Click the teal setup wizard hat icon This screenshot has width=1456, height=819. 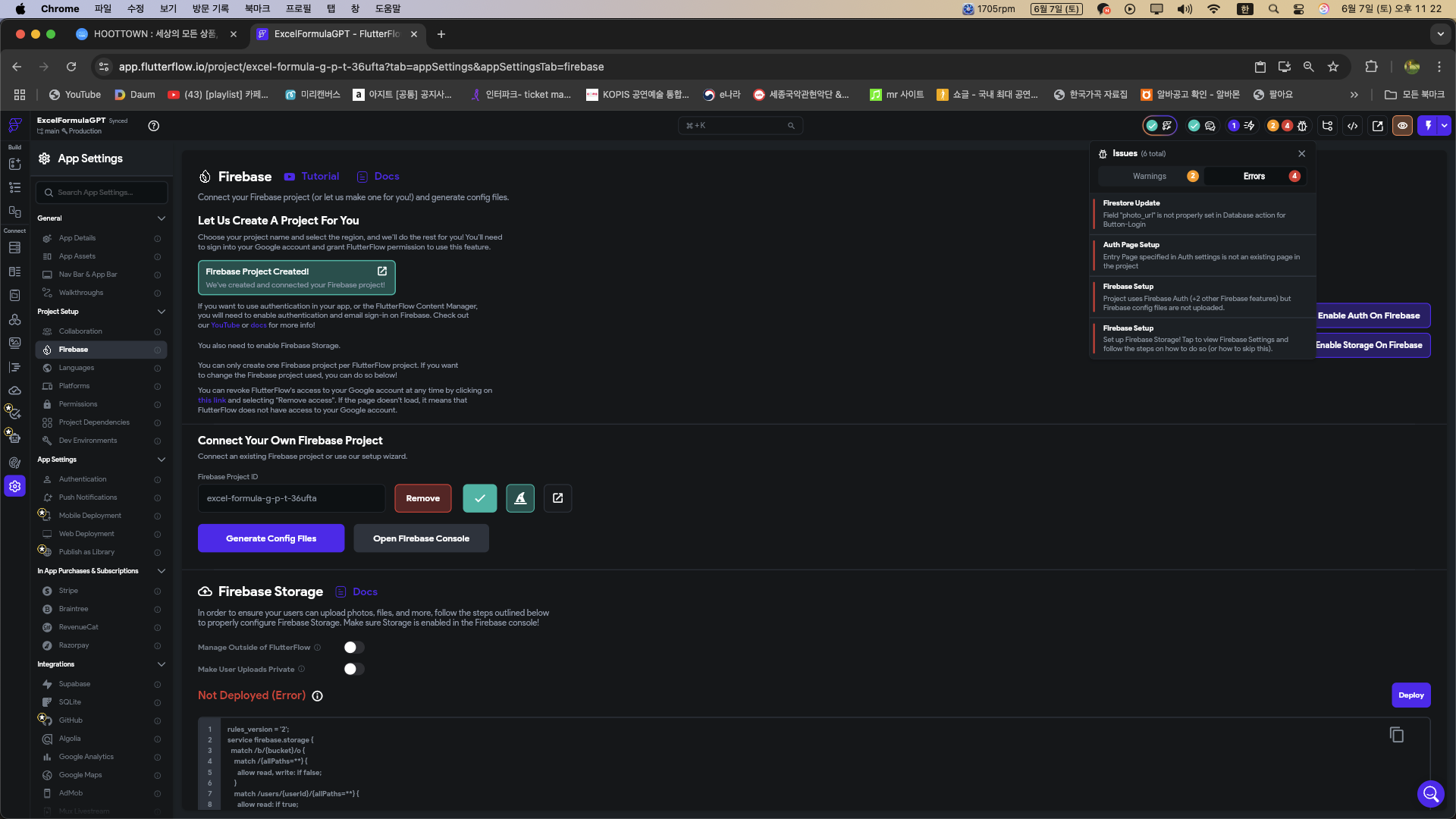(x=520, y=498)
